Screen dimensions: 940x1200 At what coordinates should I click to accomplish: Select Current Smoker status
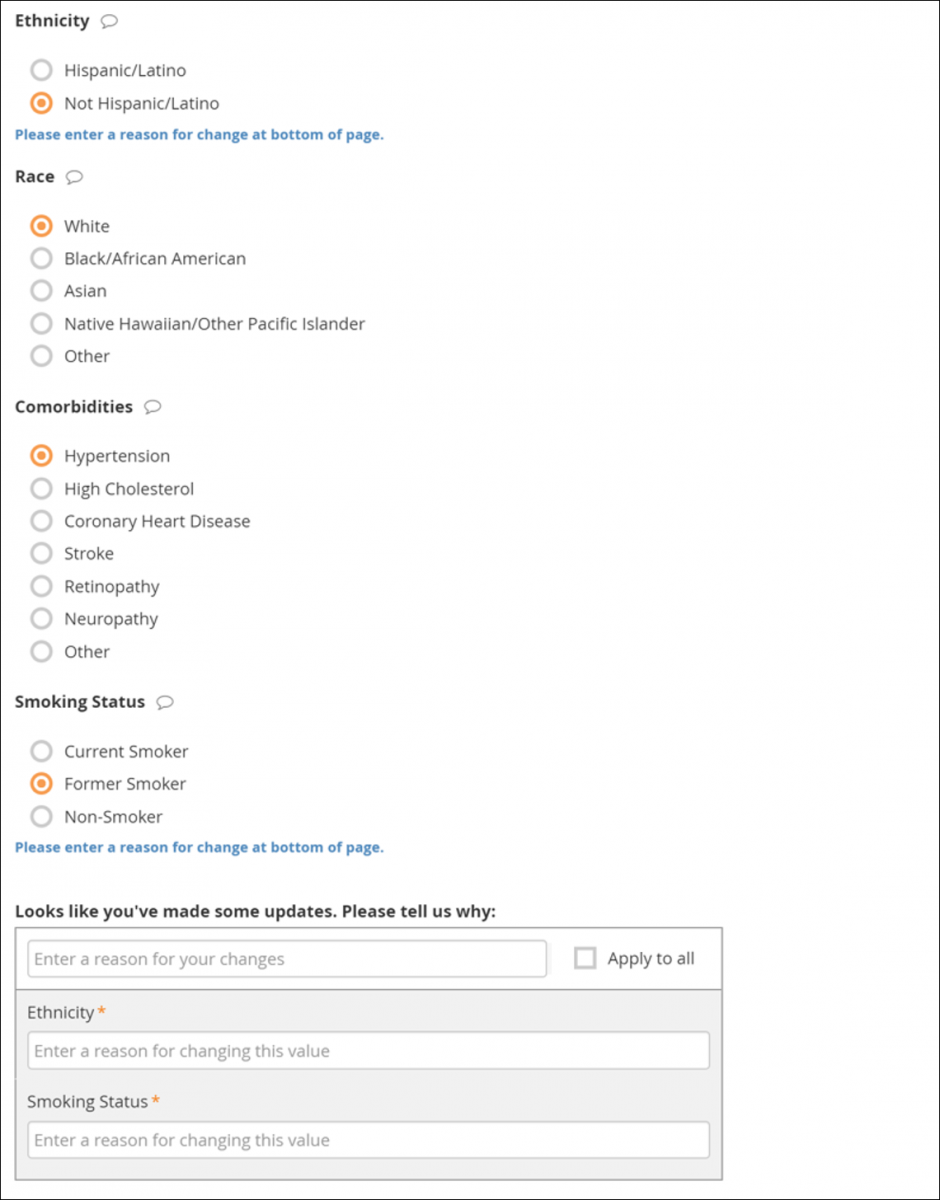(x=41, y=751)
